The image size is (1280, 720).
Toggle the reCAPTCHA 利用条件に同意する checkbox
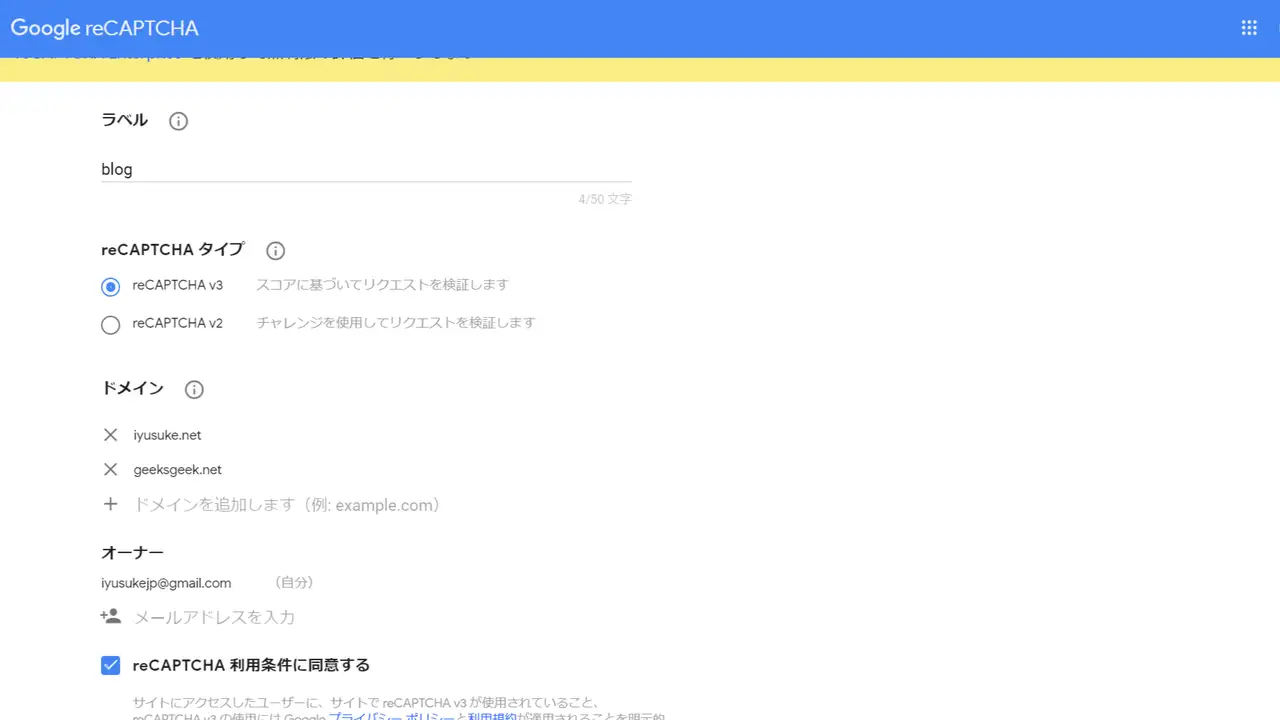[111, 666]
